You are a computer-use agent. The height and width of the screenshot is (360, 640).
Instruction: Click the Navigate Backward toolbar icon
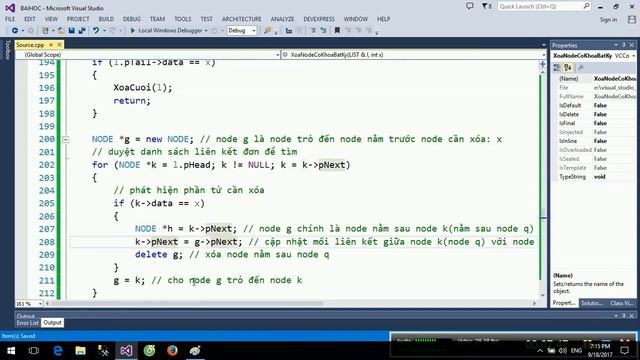pyautogui.click(x=15, y=31)
